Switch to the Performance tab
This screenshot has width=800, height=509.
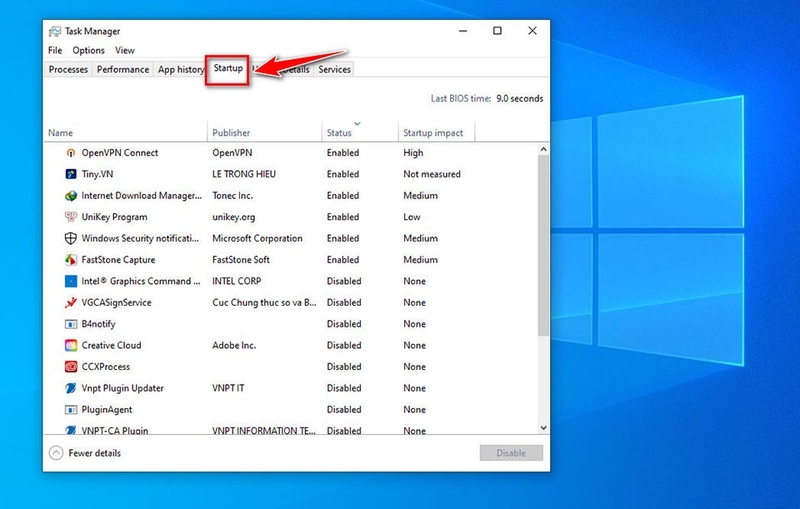pyautogui.click(x=123, y=69)
